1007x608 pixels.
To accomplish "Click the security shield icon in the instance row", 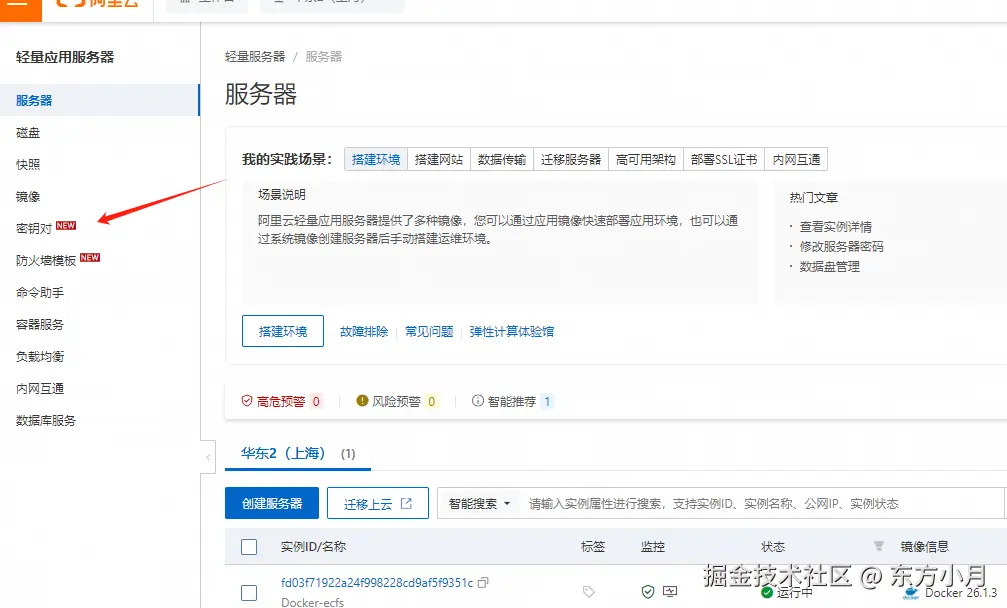I will pyautogui.click(x=648, y=591).
